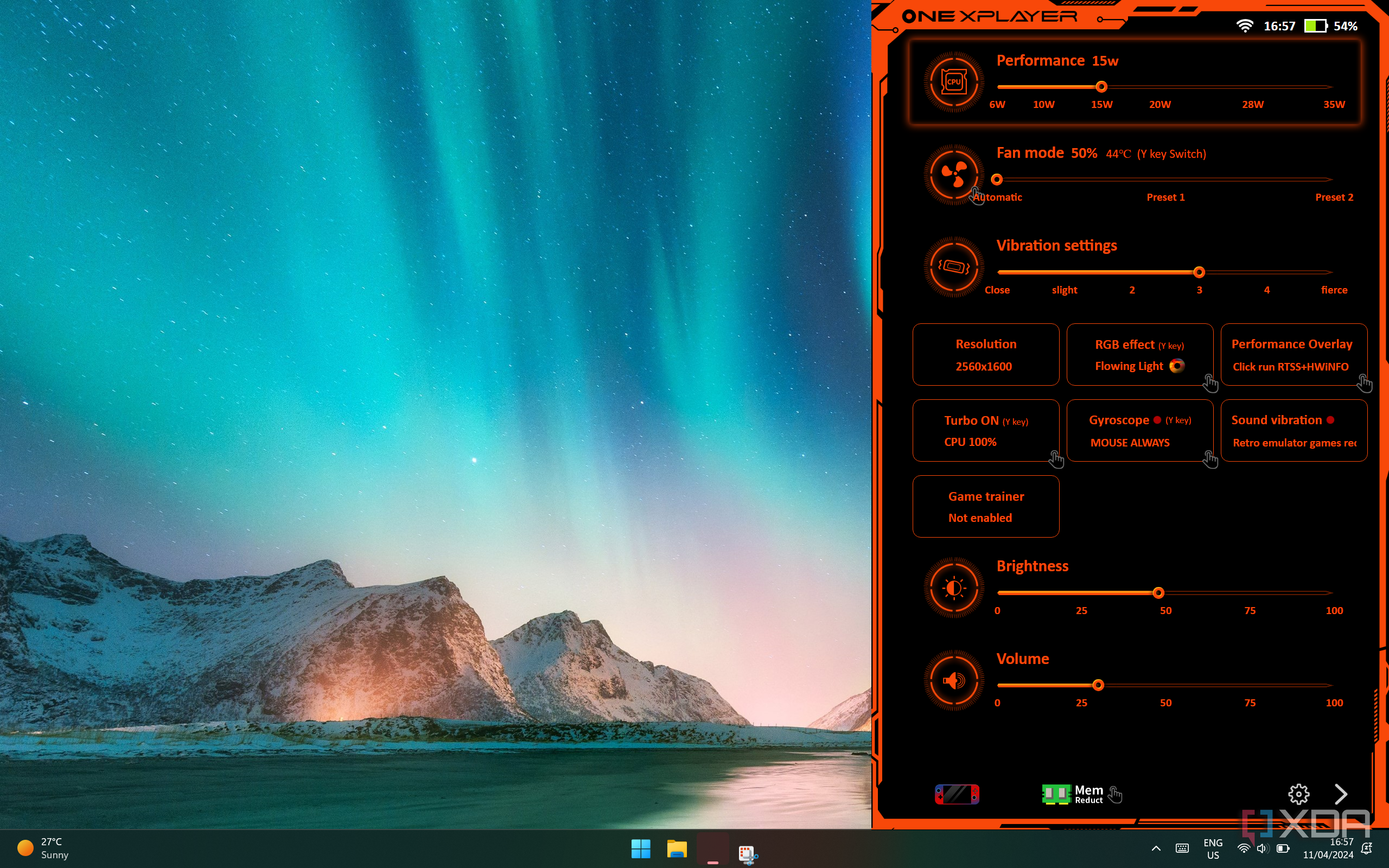The width and height of the screenshot is (1389, 868).
Task: Toggle the Gyroscope MOUSE ALWAYS tile
Action: 1139,431
